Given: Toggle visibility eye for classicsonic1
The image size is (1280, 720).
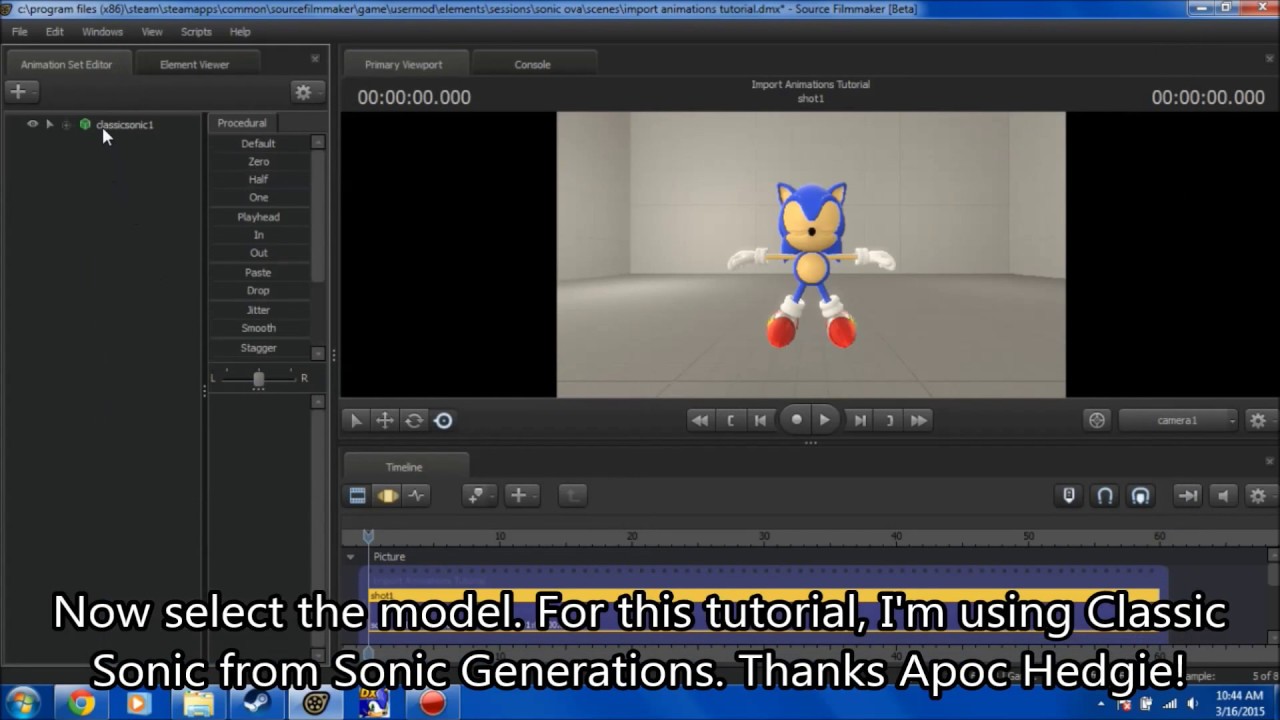Looking at the screenshot, I should point(32,124).
